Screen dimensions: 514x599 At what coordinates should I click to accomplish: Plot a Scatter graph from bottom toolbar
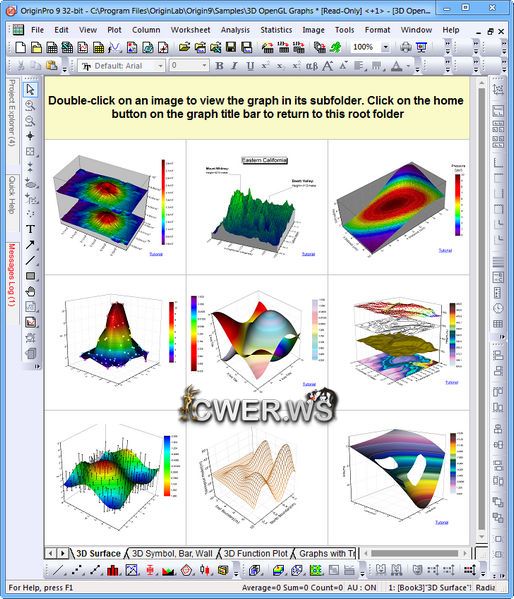point(77,570)
